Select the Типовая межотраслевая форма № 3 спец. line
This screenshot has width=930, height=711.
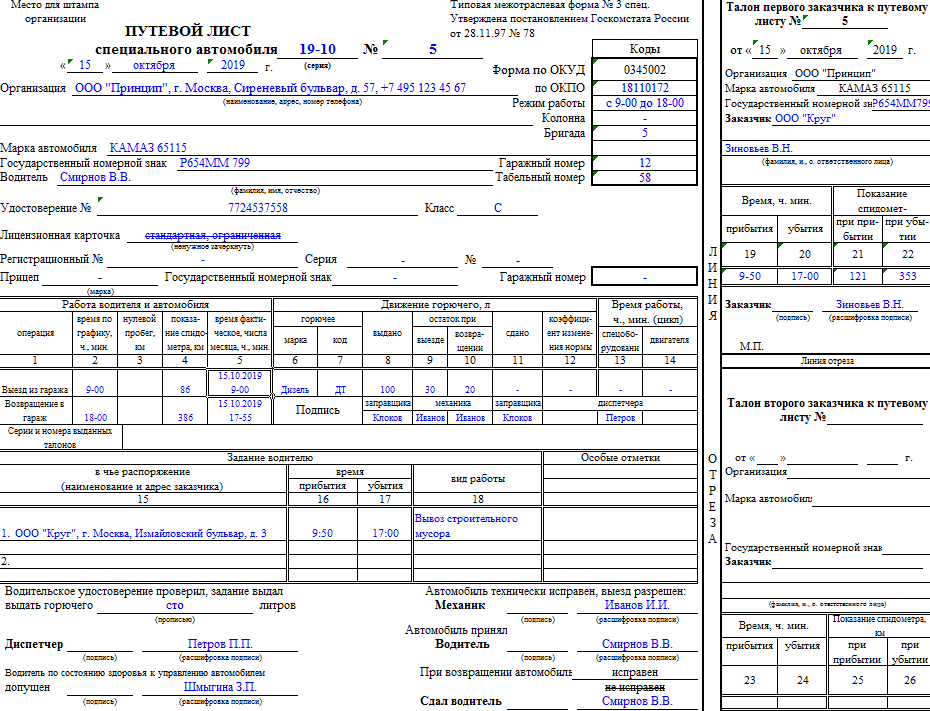(x=550, y=5)
